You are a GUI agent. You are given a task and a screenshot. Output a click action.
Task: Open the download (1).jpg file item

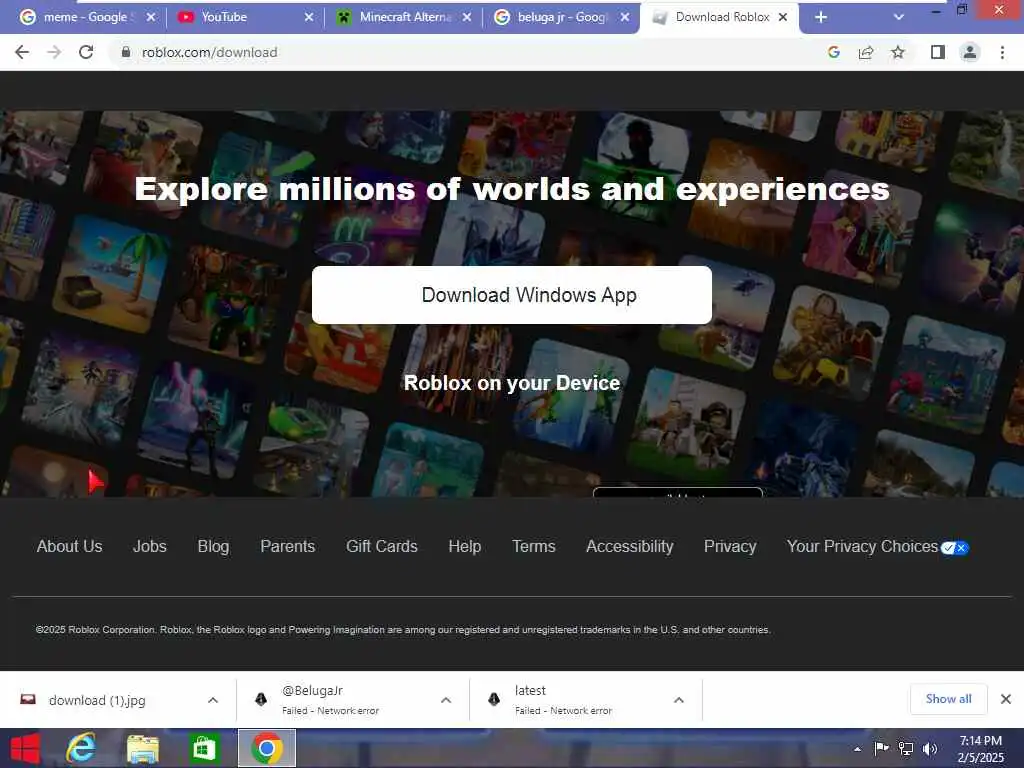coord(98,700)
